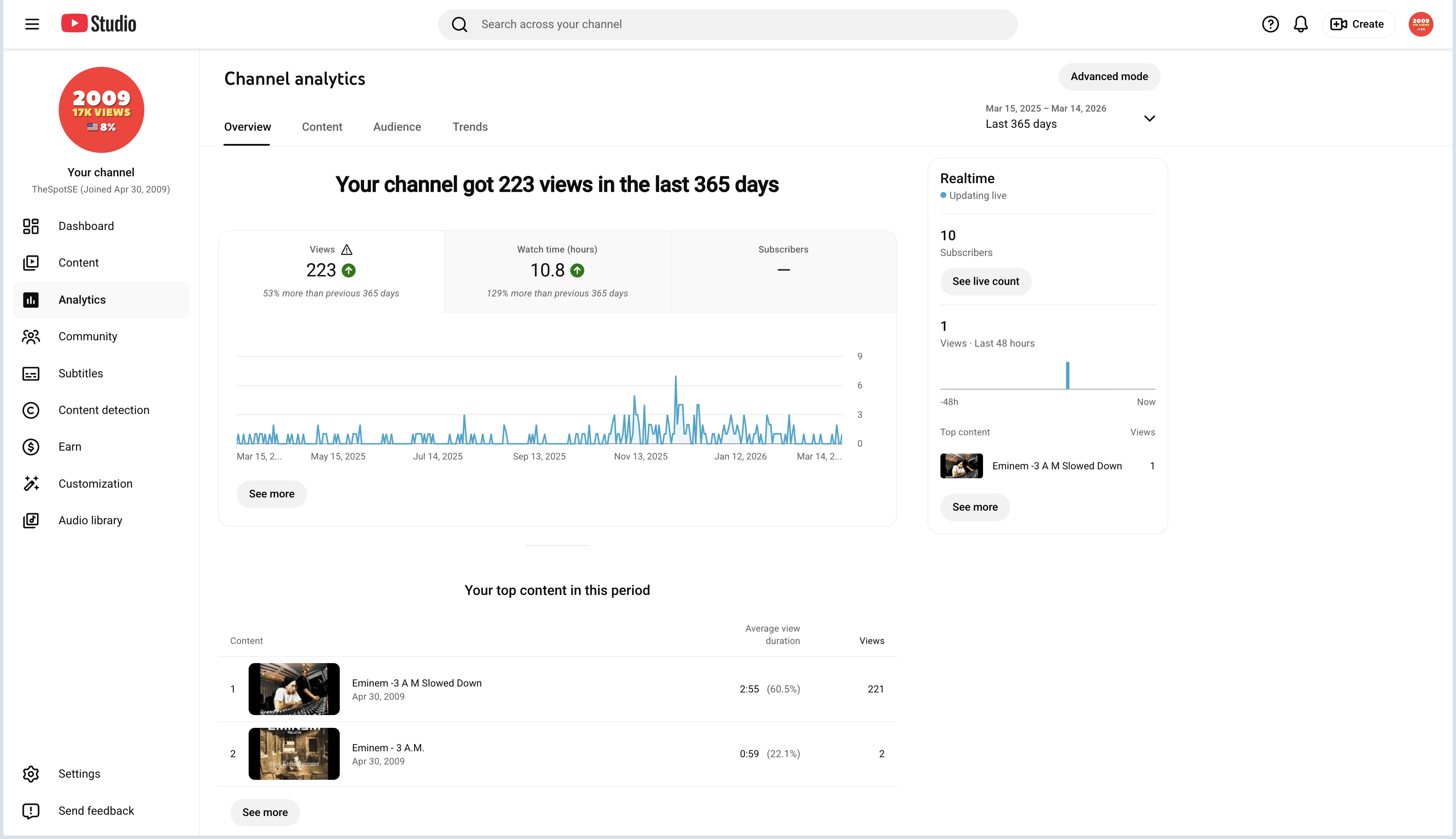Open the Trends tab

470,127
